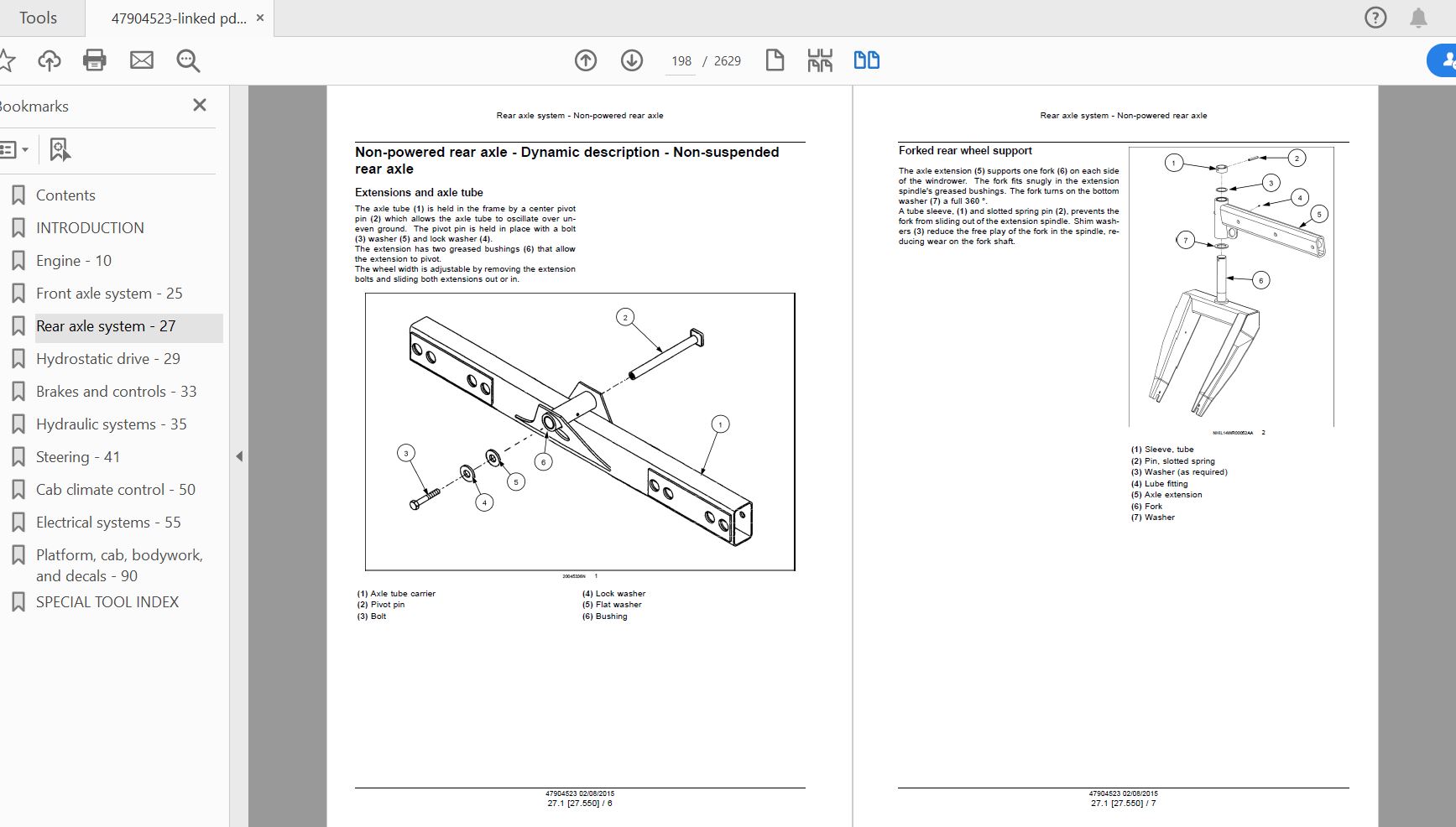Select the Engine - 10 bookmark
Screen dimensions: 1456x827
tap(73, 261)
